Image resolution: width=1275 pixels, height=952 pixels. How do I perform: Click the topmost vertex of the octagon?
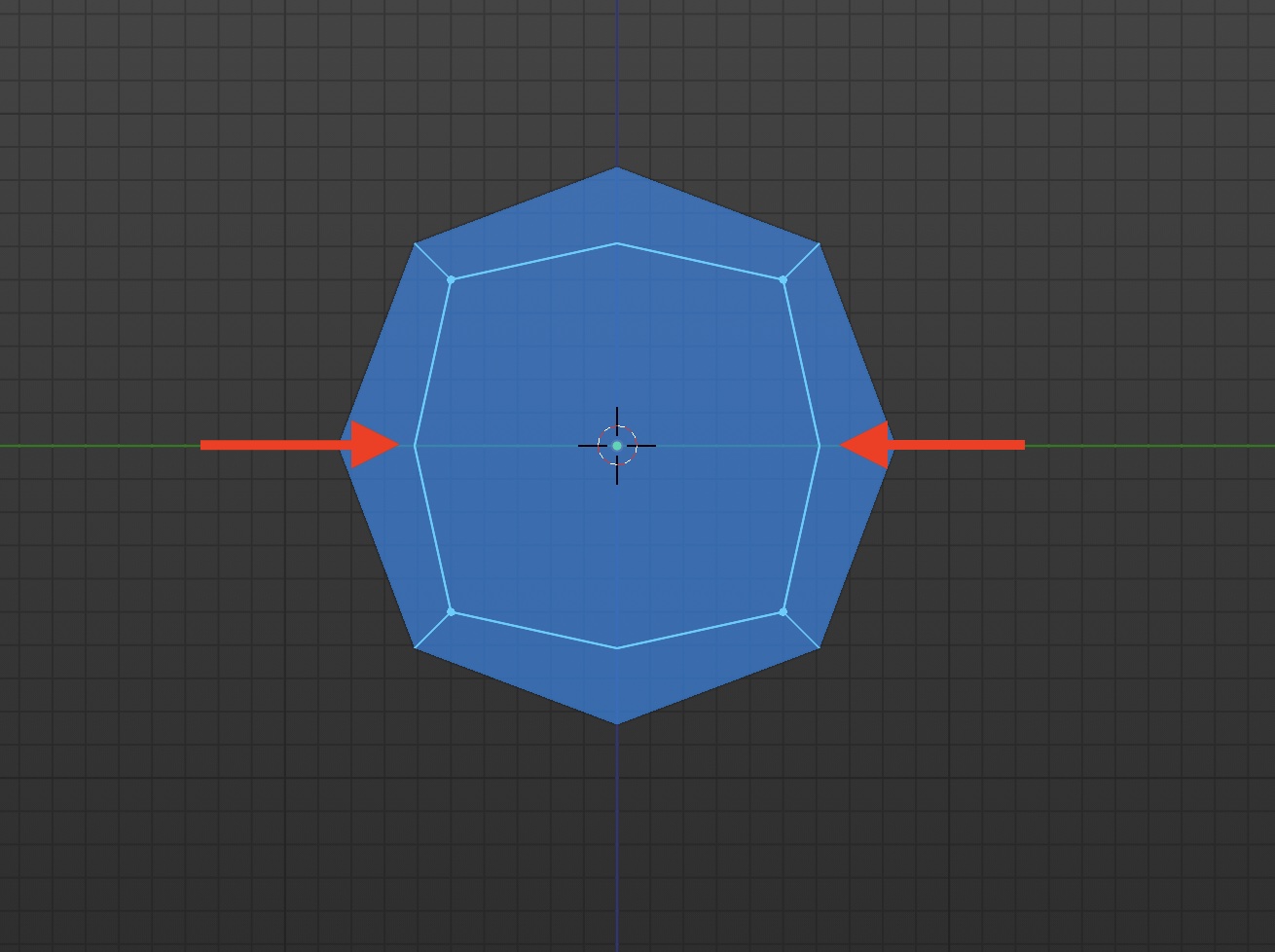(x=617, y=167)
